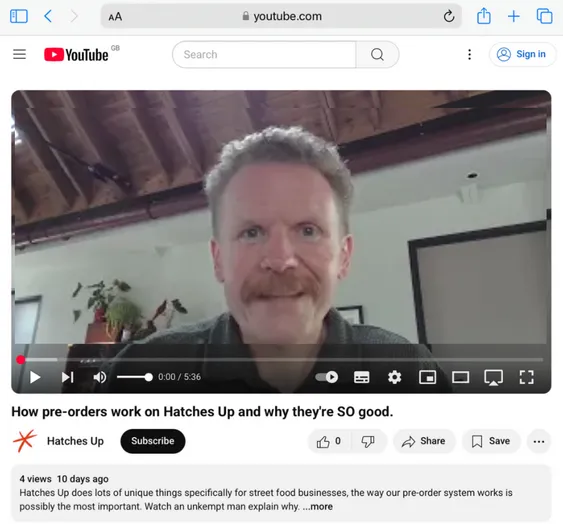Toggle the autoplay switch
This screenshot has width=563, height=524.
[x=326, y=377]
